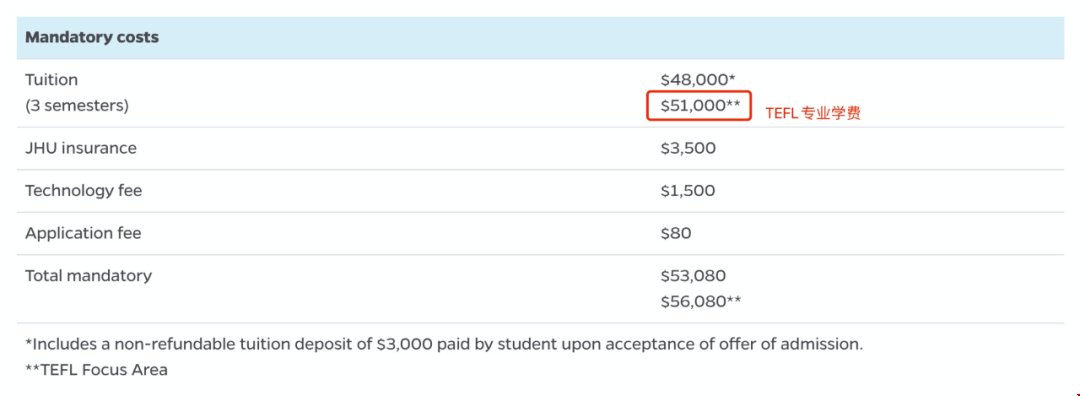Viewport: 1080px width, 396px height.
Task: Click the non-refundable tuition deposit footnote
Action: [x=444, y=344]
